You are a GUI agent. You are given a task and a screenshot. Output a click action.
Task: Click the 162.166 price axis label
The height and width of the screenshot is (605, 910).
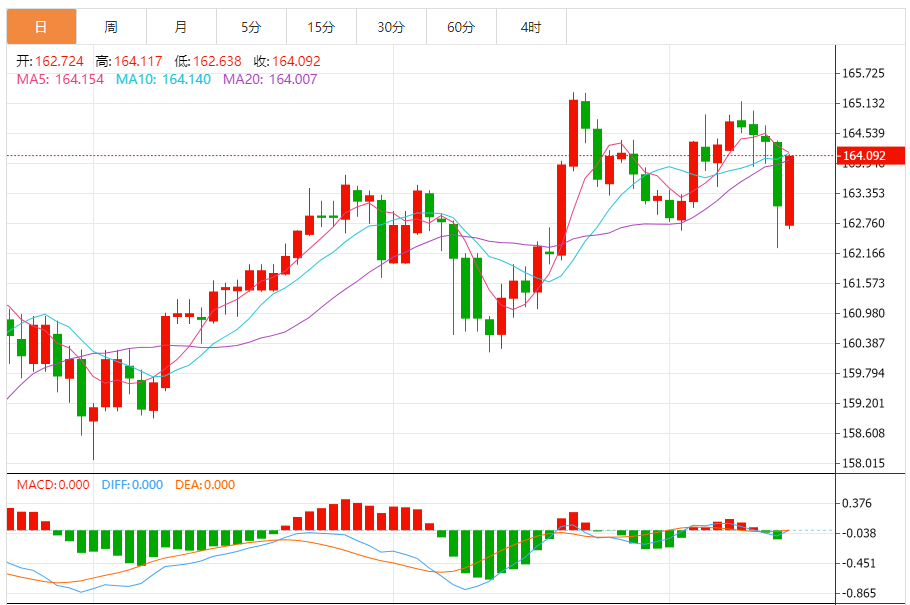point(863,253)
